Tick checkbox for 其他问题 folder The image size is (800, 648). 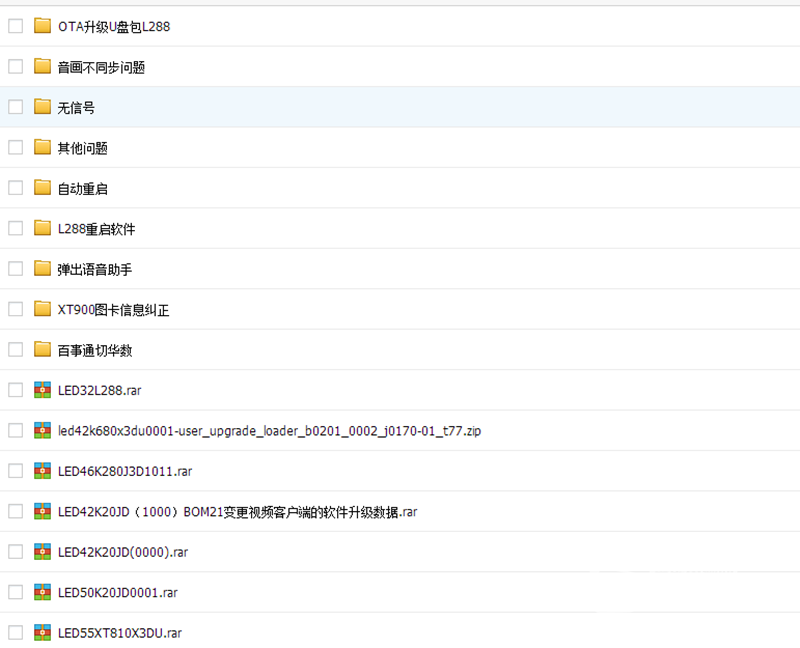tap(16, 147)
